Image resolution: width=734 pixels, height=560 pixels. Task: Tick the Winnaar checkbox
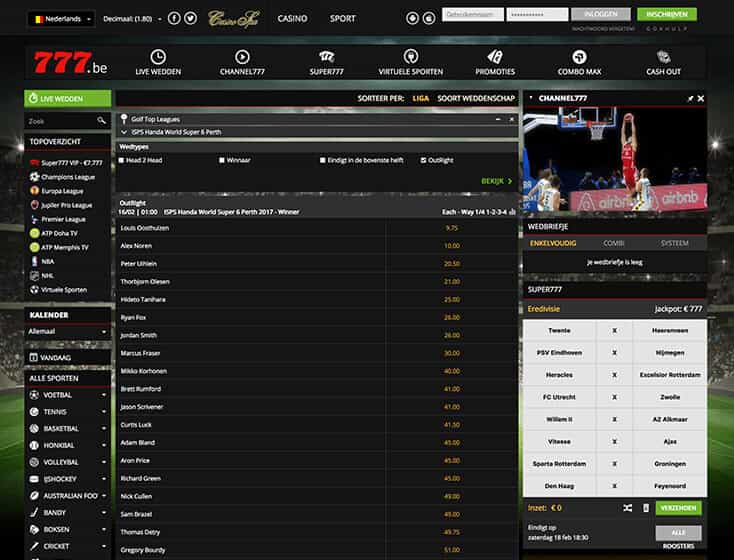(x=222, y=160)
